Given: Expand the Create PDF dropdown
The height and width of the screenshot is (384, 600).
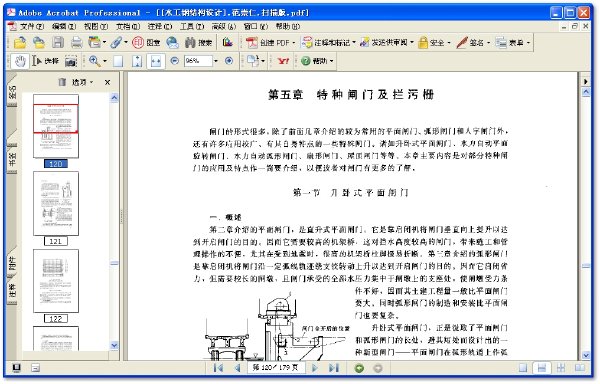Looking at the screenshot, I should (x=293, y=42).
